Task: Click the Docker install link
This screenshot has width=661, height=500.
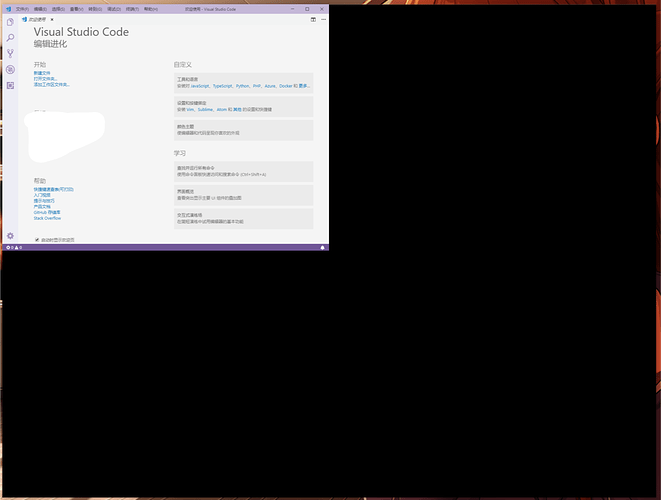Action: 285,86
